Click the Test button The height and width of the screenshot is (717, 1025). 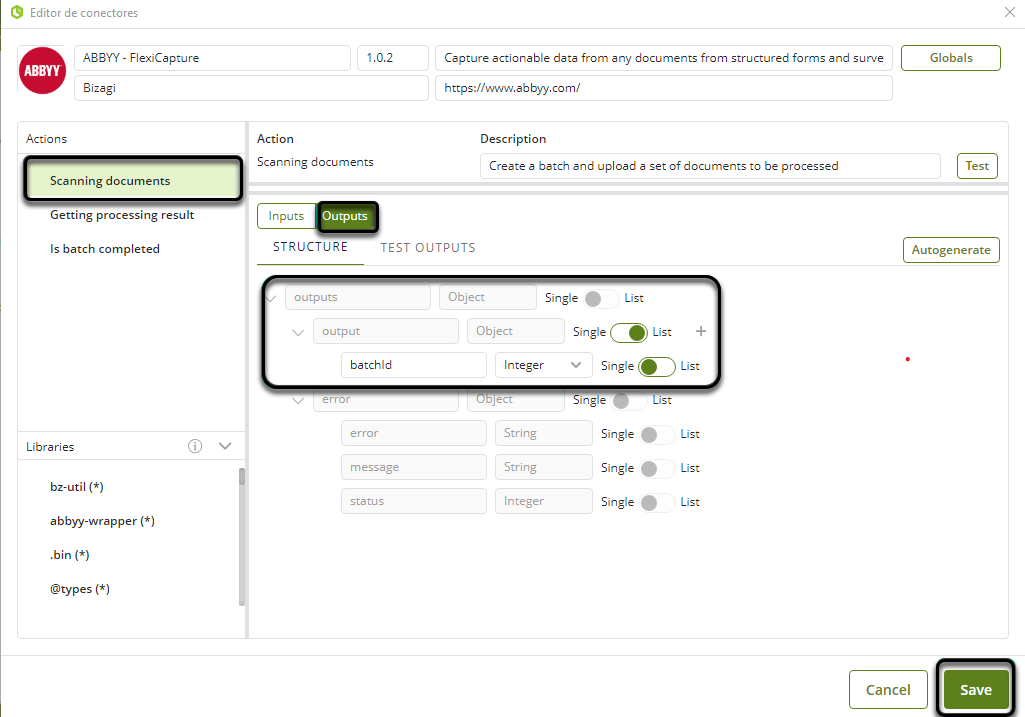[x=977, y=165]
